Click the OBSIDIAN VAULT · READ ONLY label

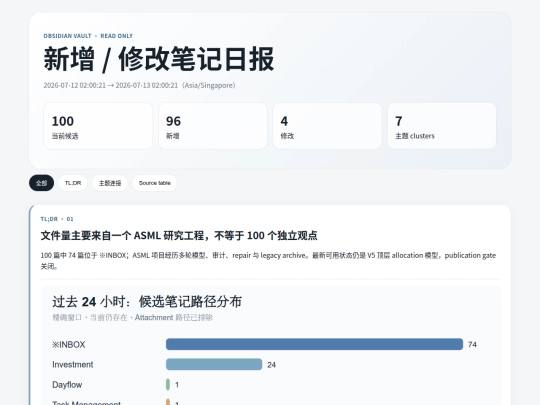tap(88, 36)
